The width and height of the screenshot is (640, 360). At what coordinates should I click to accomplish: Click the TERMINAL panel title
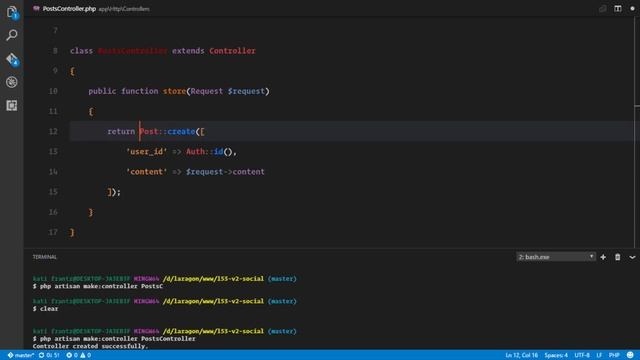(x=44, y=257)
